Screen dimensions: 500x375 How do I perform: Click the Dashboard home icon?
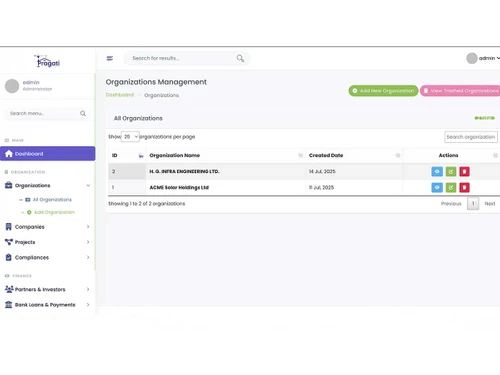(x=9, y=154)
